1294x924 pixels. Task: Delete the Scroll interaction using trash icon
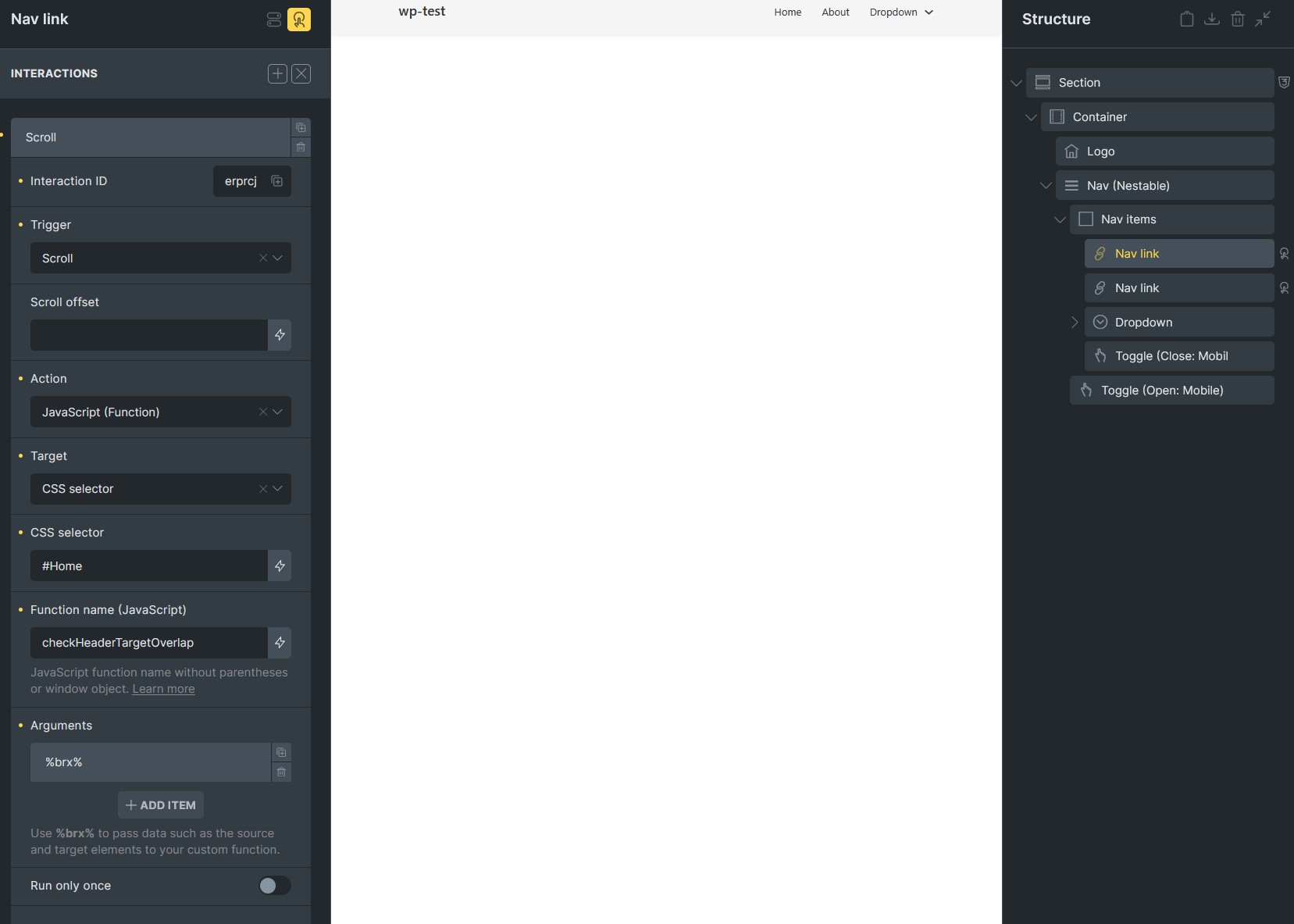pyautogui.click(x=301, y=147)
